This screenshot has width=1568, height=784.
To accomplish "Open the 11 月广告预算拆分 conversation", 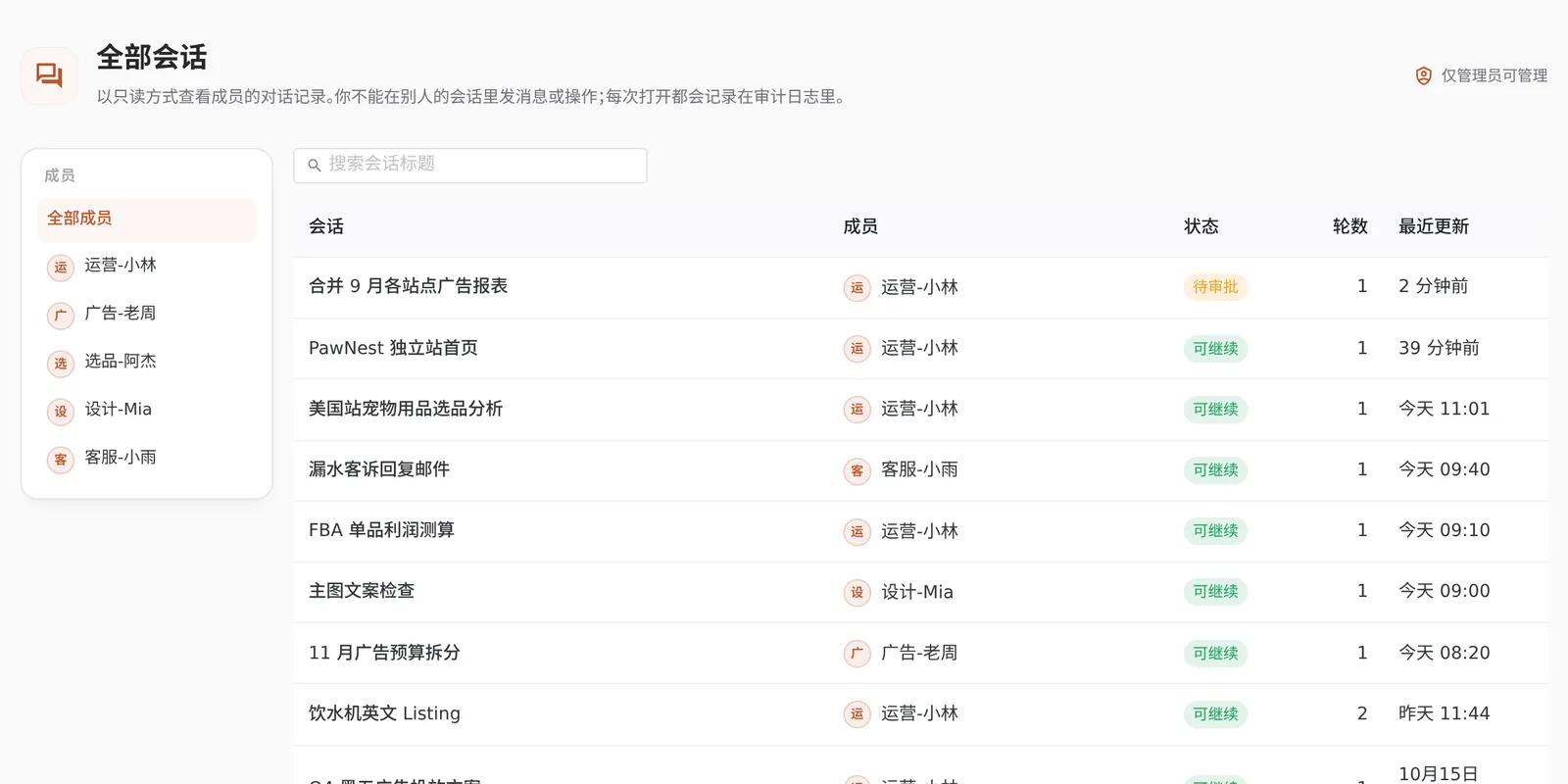I will coord(384,653).
